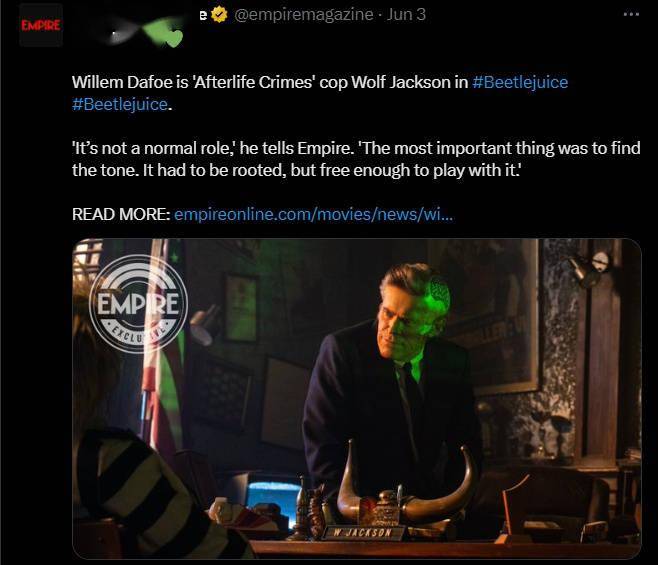Click the wall lamp in photo corner
Image resolution: width=658 pixels, height=565 pixels.
tap(591, 267)
